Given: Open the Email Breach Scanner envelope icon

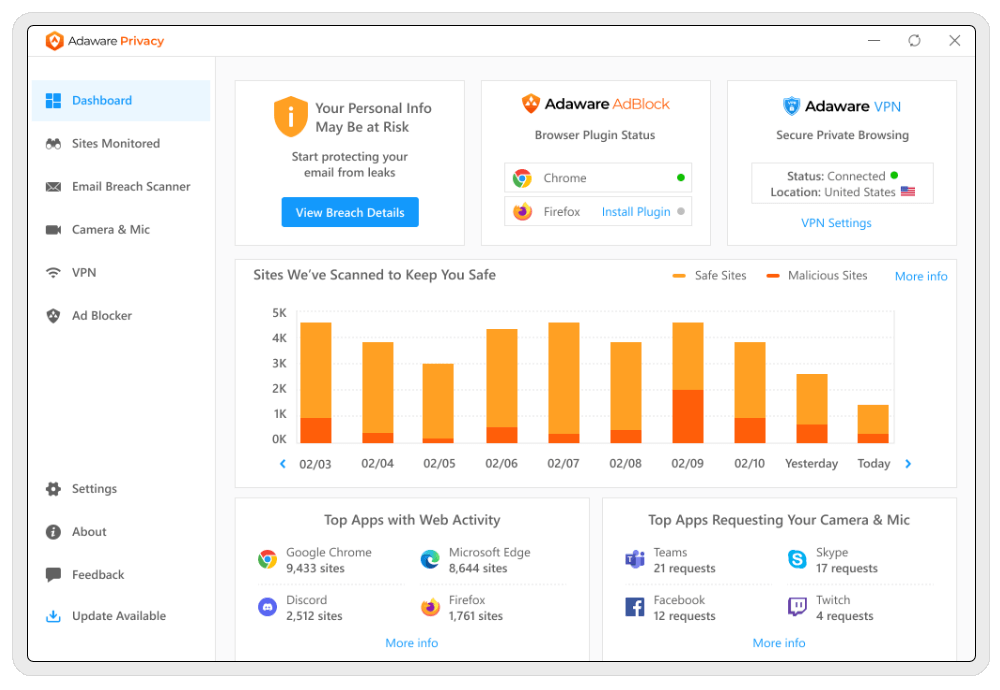Looking at the screenshot, I should [x=53, y=187].
